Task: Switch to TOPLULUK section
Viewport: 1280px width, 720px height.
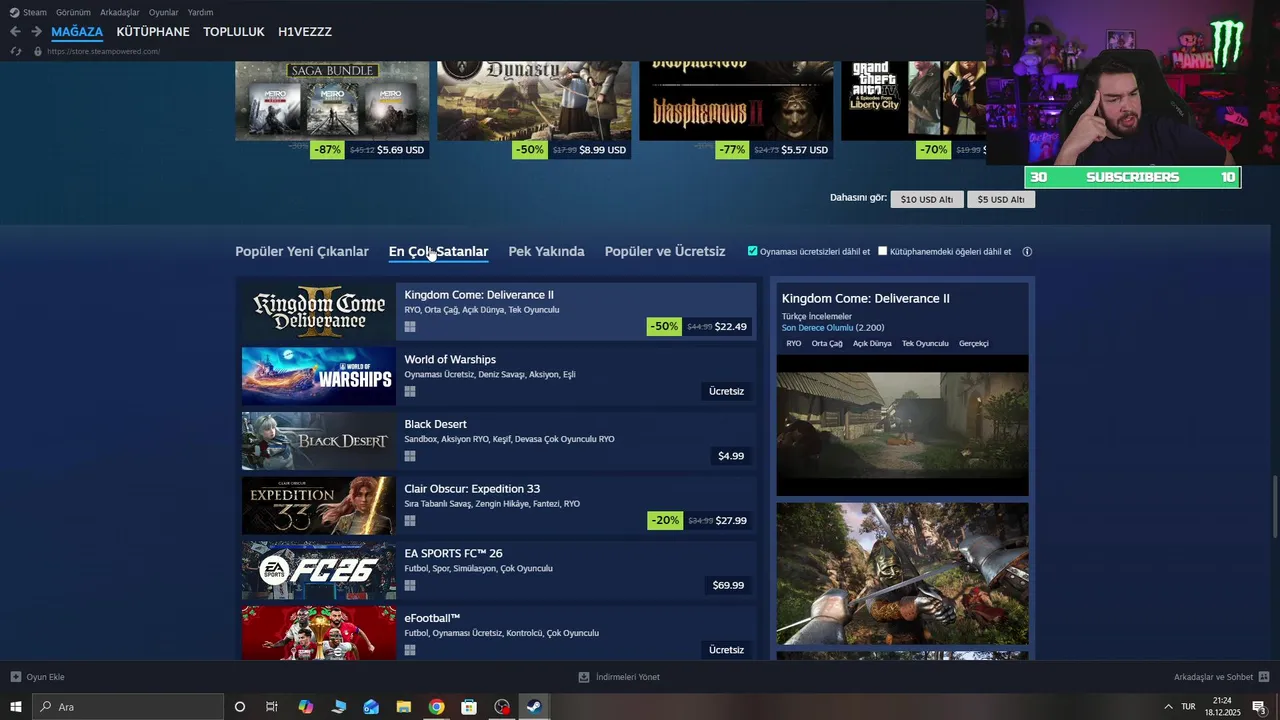Action: [x=234, y=32]
